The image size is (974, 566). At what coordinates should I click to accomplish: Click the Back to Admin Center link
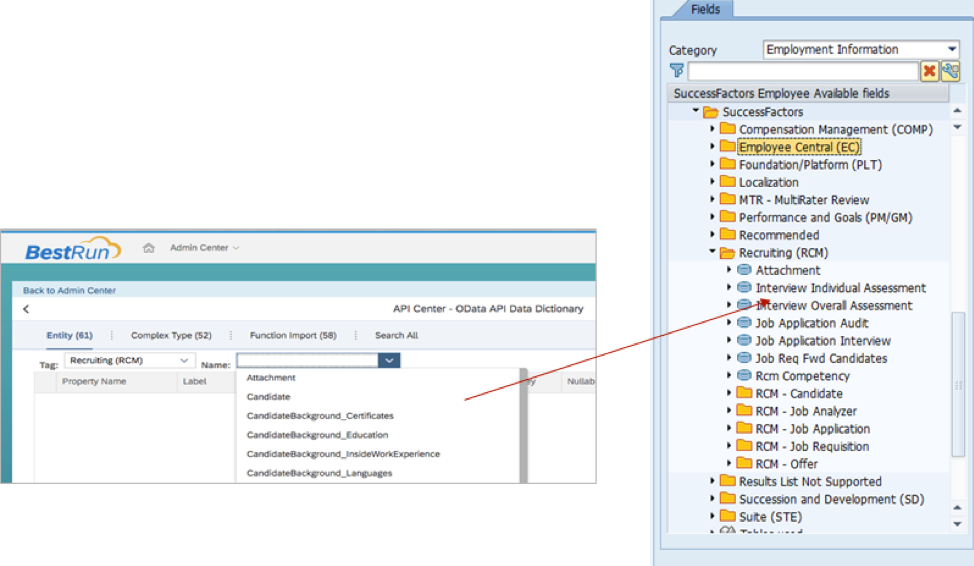(x=70, y=290)
